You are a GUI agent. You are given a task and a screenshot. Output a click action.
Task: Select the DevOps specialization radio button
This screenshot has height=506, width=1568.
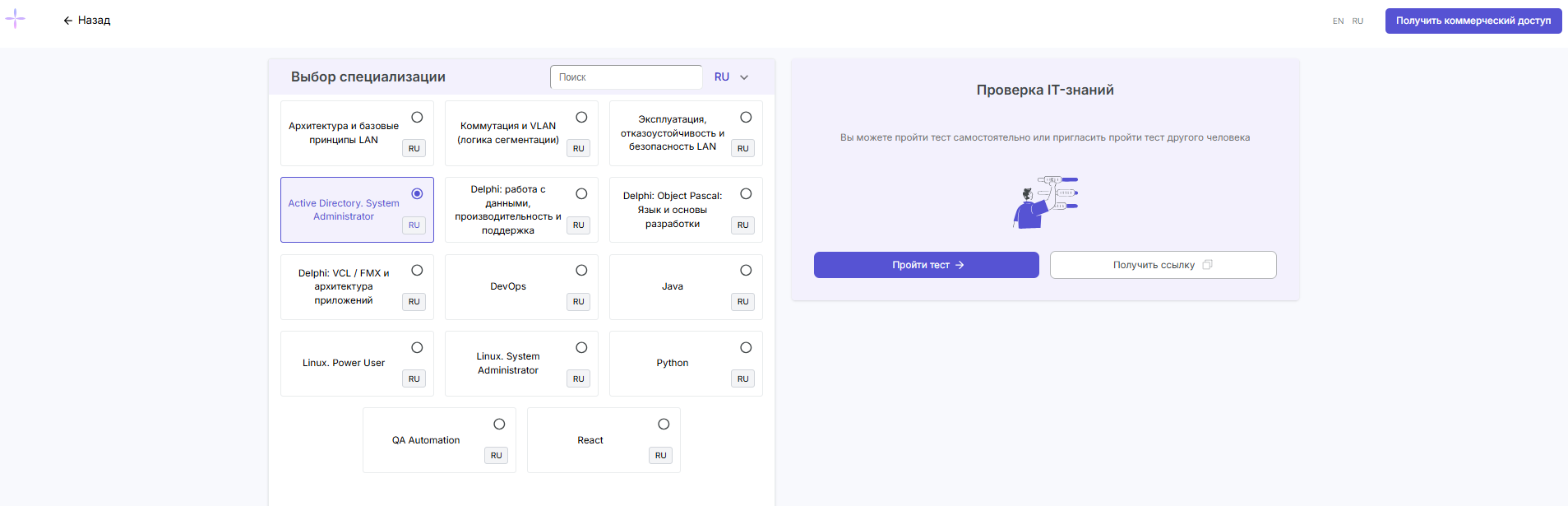pyautogui.click(x=581, y=271)
